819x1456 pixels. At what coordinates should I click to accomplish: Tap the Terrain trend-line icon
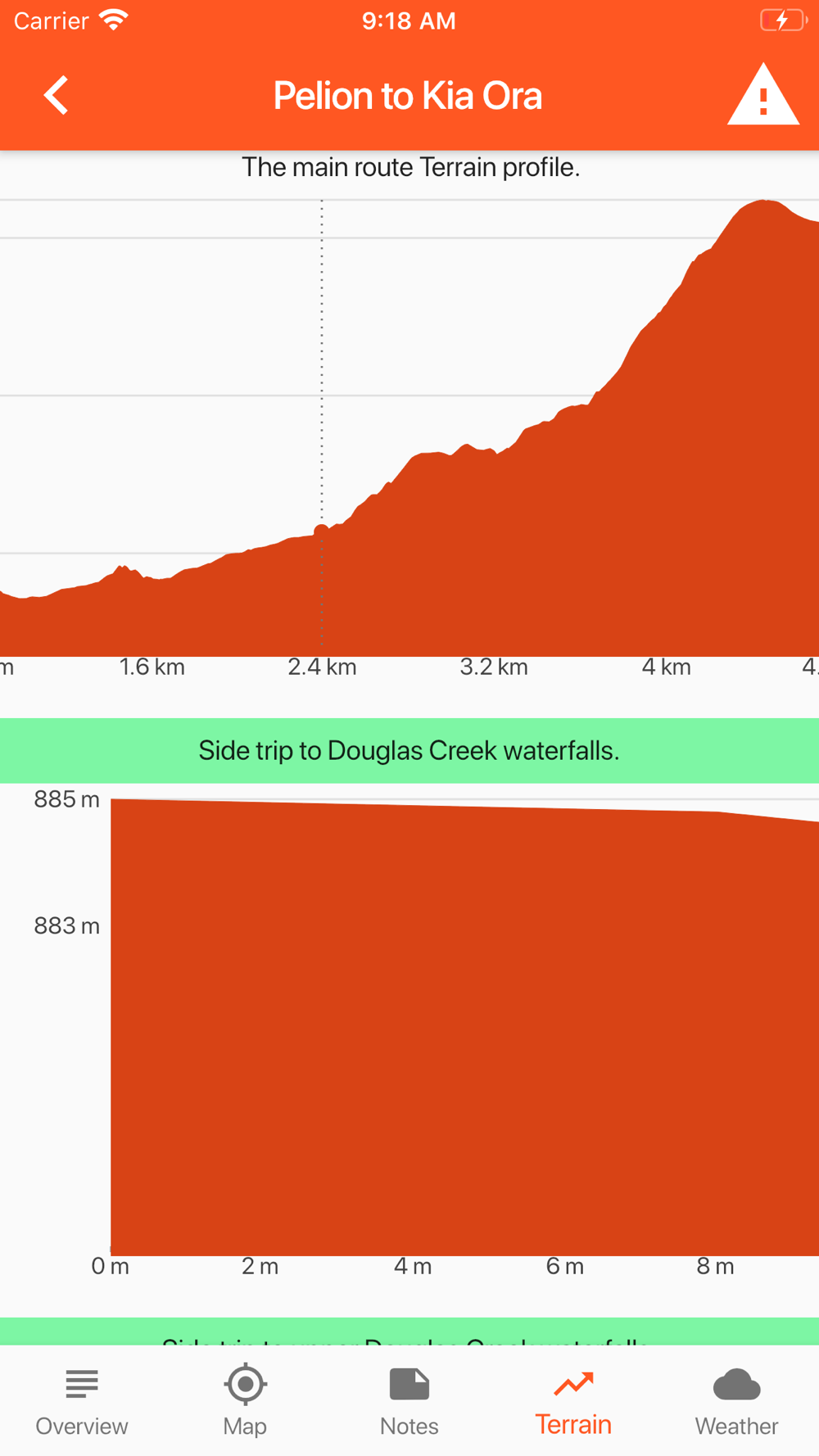point(573,1383)
